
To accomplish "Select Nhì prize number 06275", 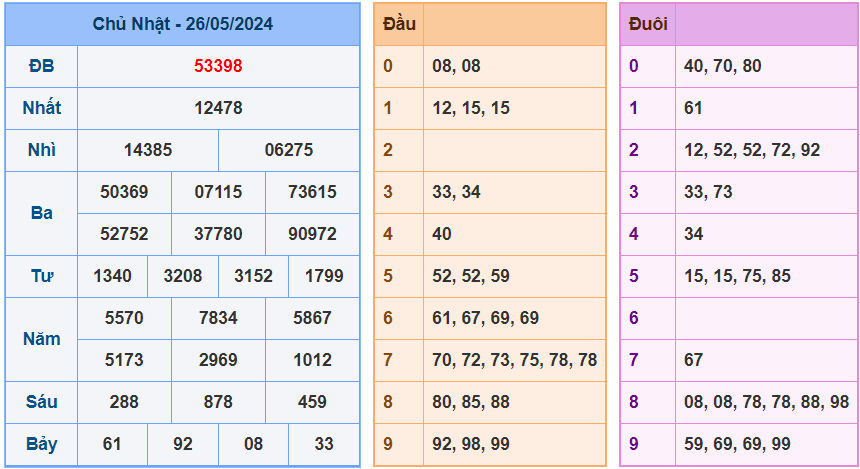I will pos(289,150).
